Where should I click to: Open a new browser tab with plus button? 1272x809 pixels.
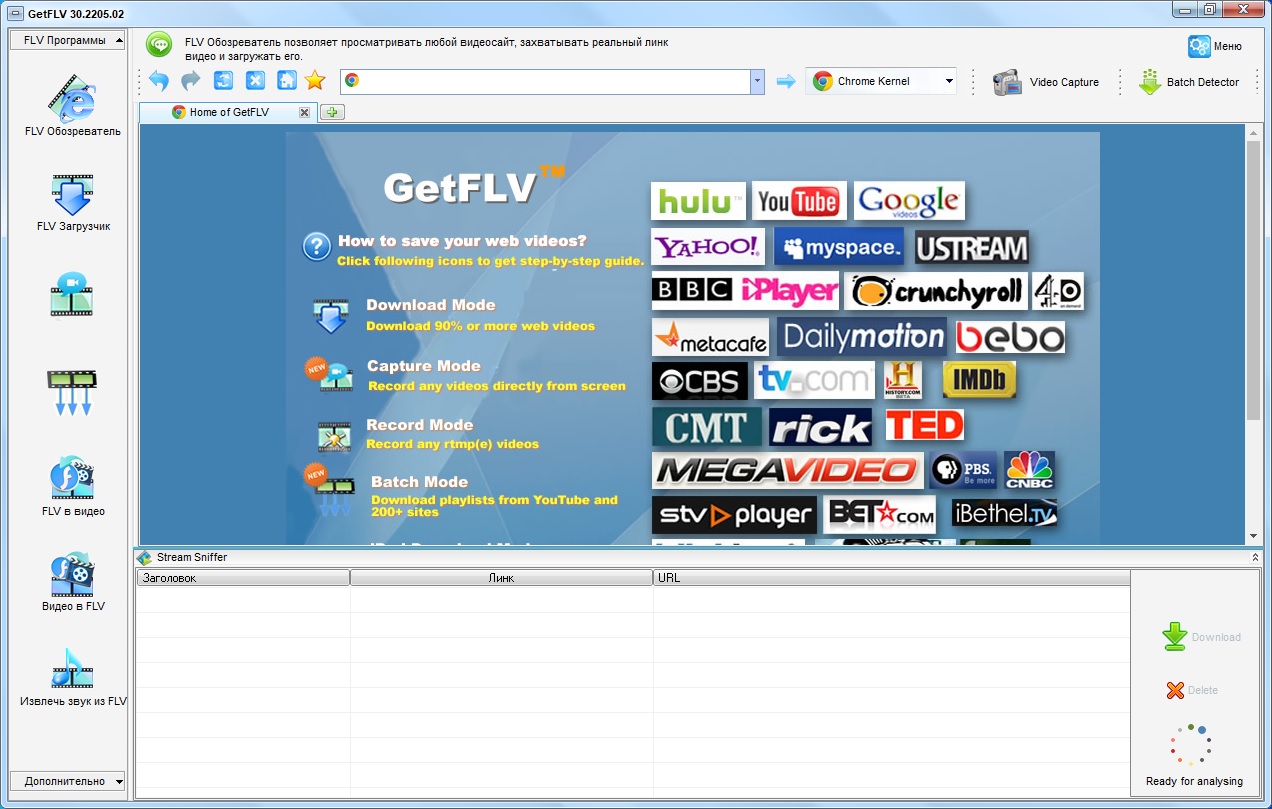coord(332,112)
